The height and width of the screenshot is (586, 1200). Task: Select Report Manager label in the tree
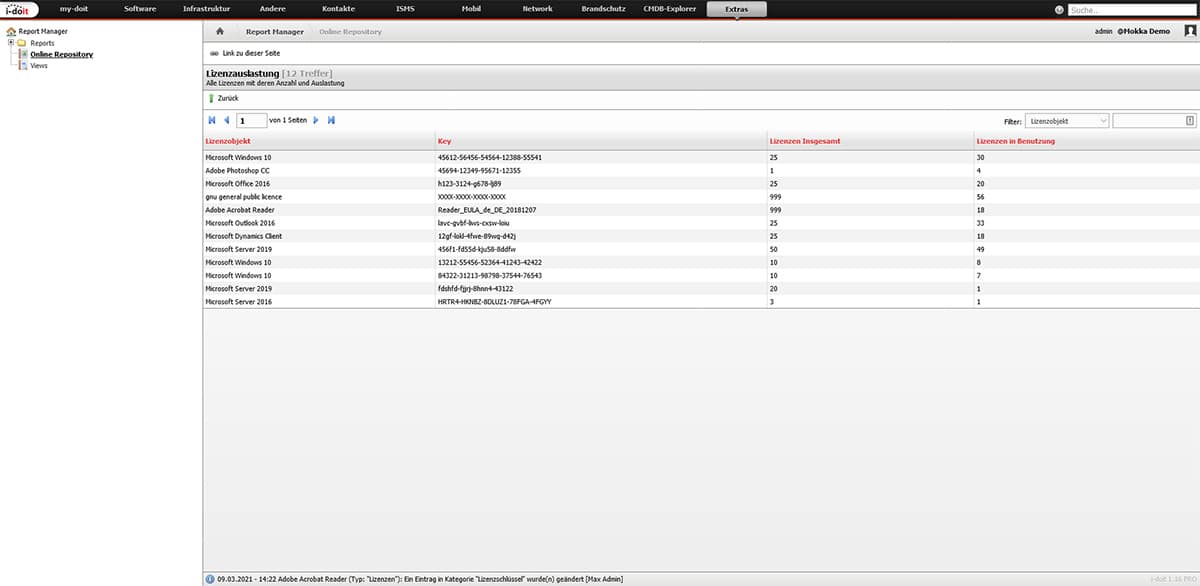[43, 32]
